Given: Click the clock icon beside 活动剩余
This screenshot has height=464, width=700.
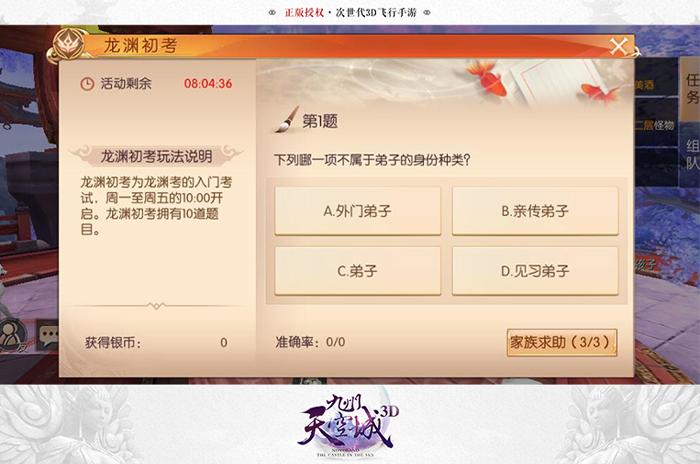Looking at the screenshot, I should point(87,84).
